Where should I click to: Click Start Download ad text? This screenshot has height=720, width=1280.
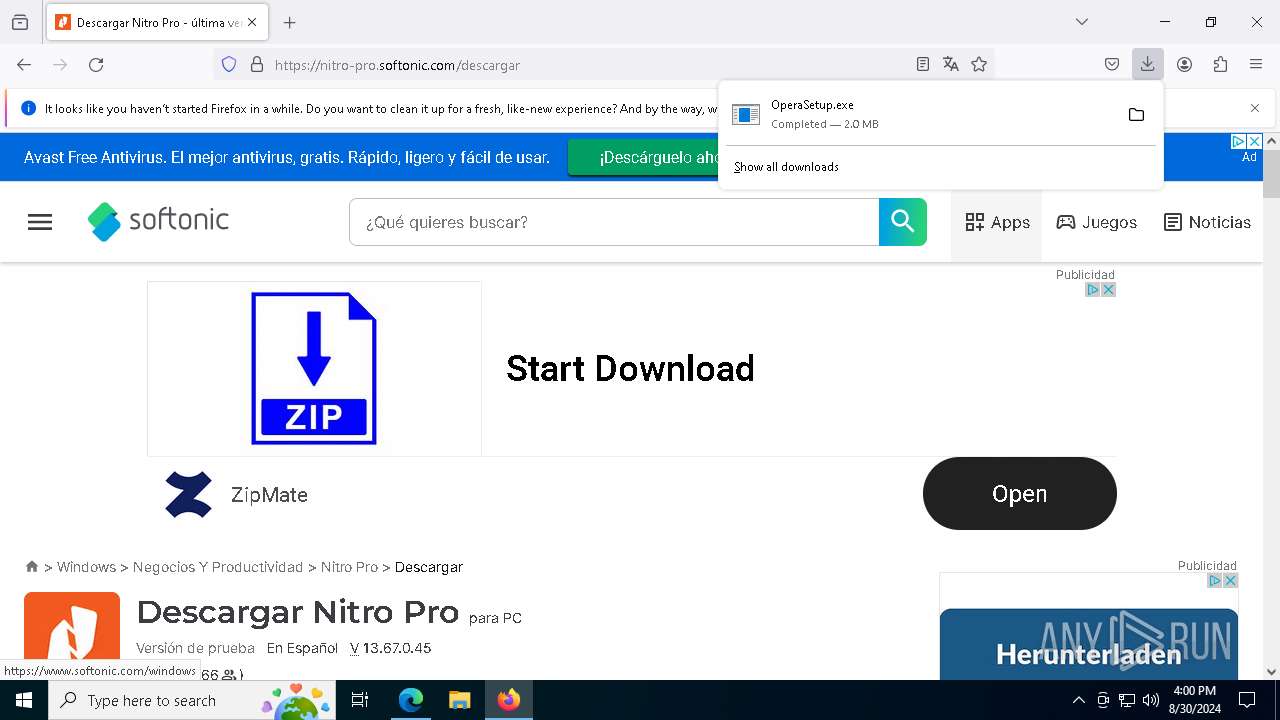click(630, 369)
